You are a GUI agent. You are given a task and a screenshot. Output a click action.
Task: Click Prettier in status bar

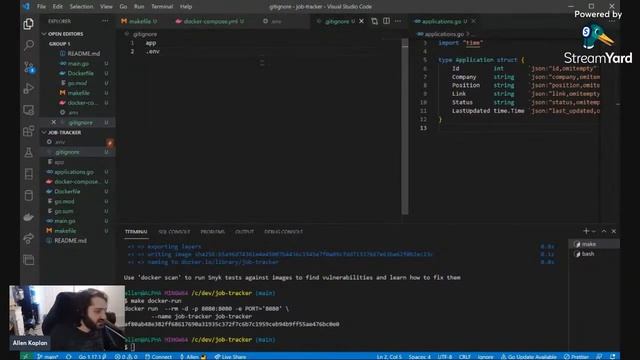click(576, 356)
